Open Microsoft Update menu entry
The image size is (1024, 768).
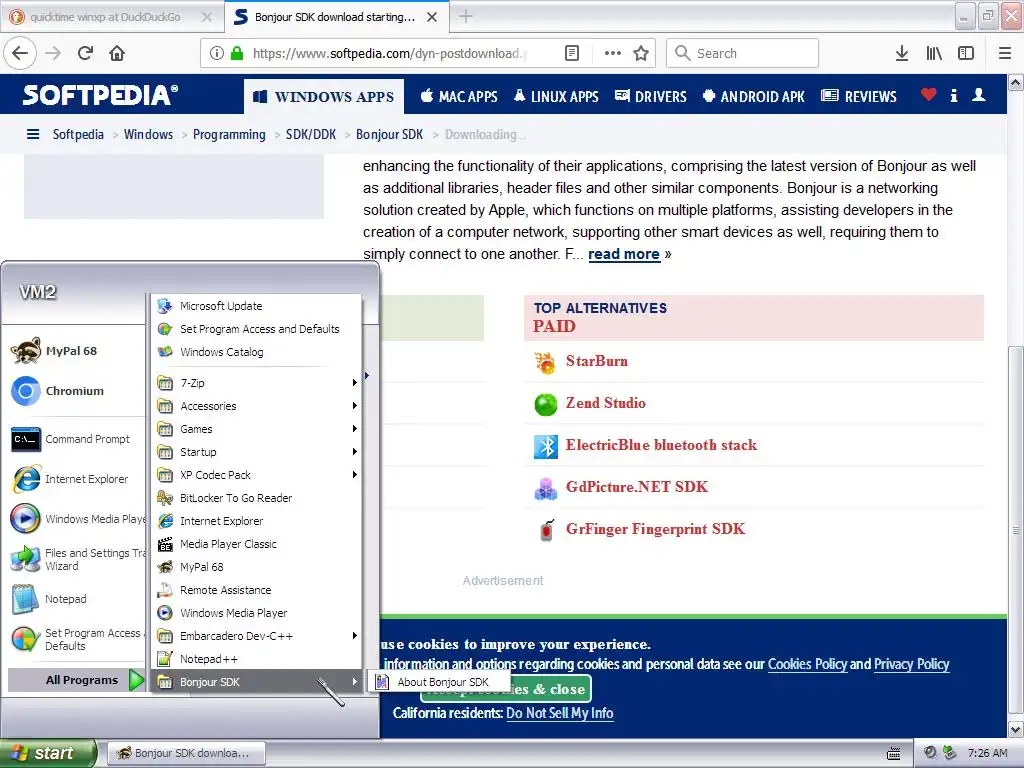pos(257,306)
